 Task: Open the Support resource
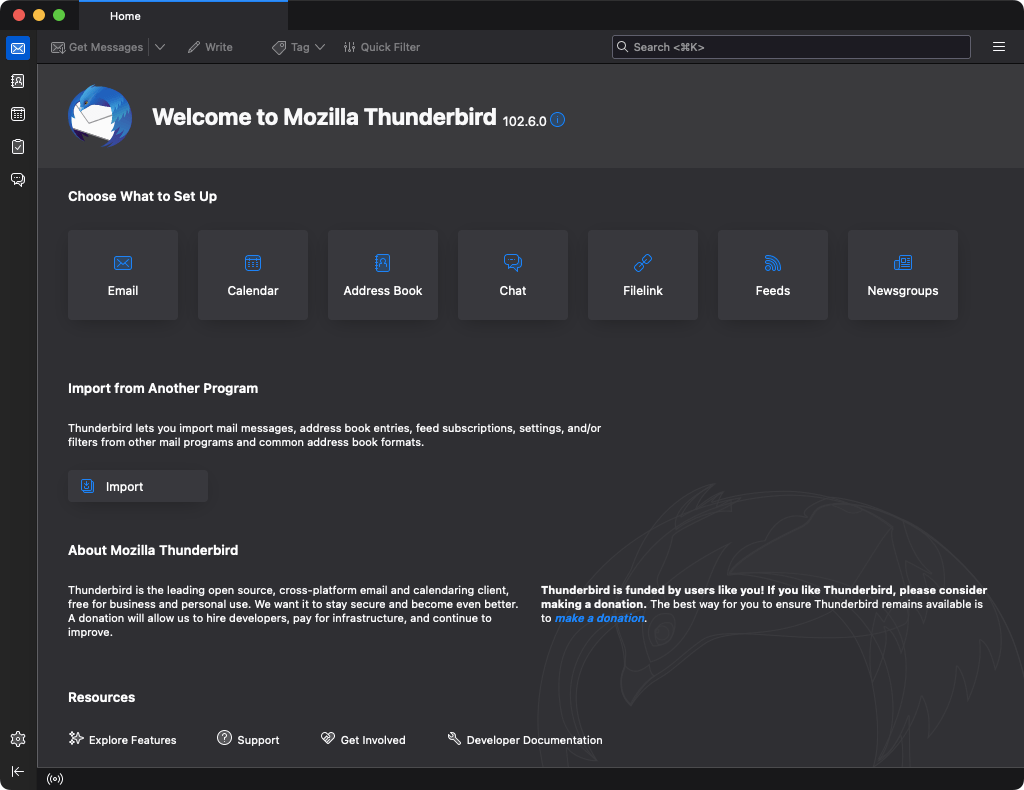(x=248, y=739)
